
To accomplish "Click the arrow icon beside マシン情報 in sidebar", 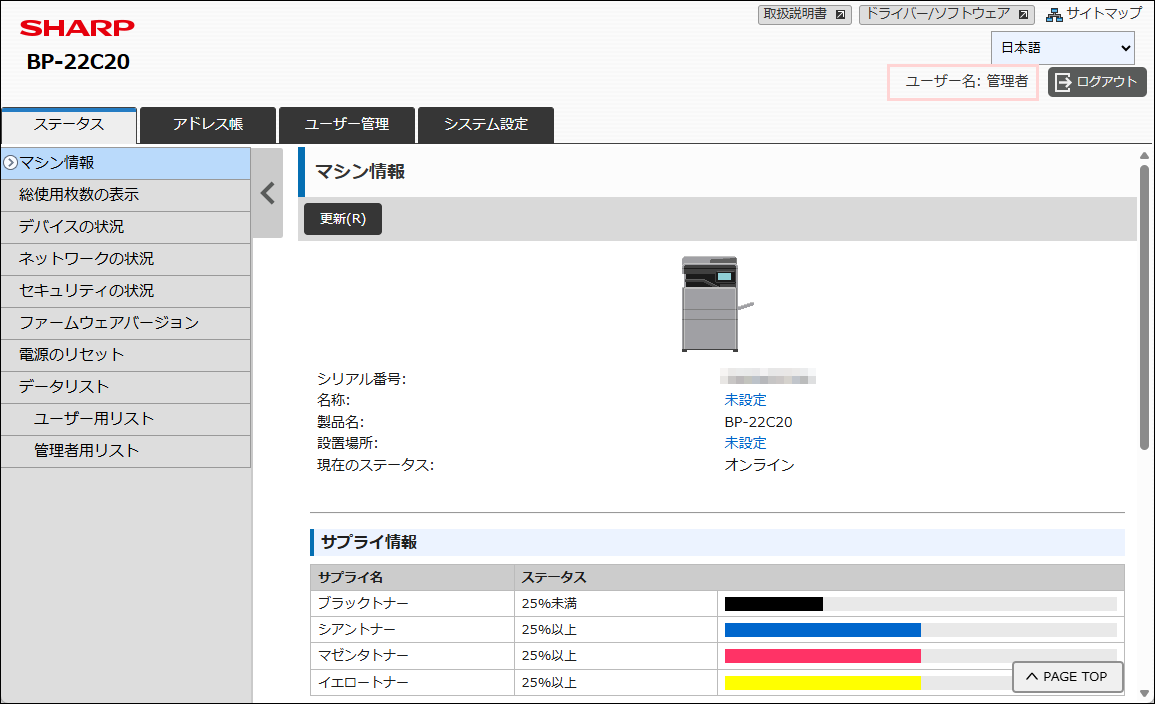I will pos(10,163).
